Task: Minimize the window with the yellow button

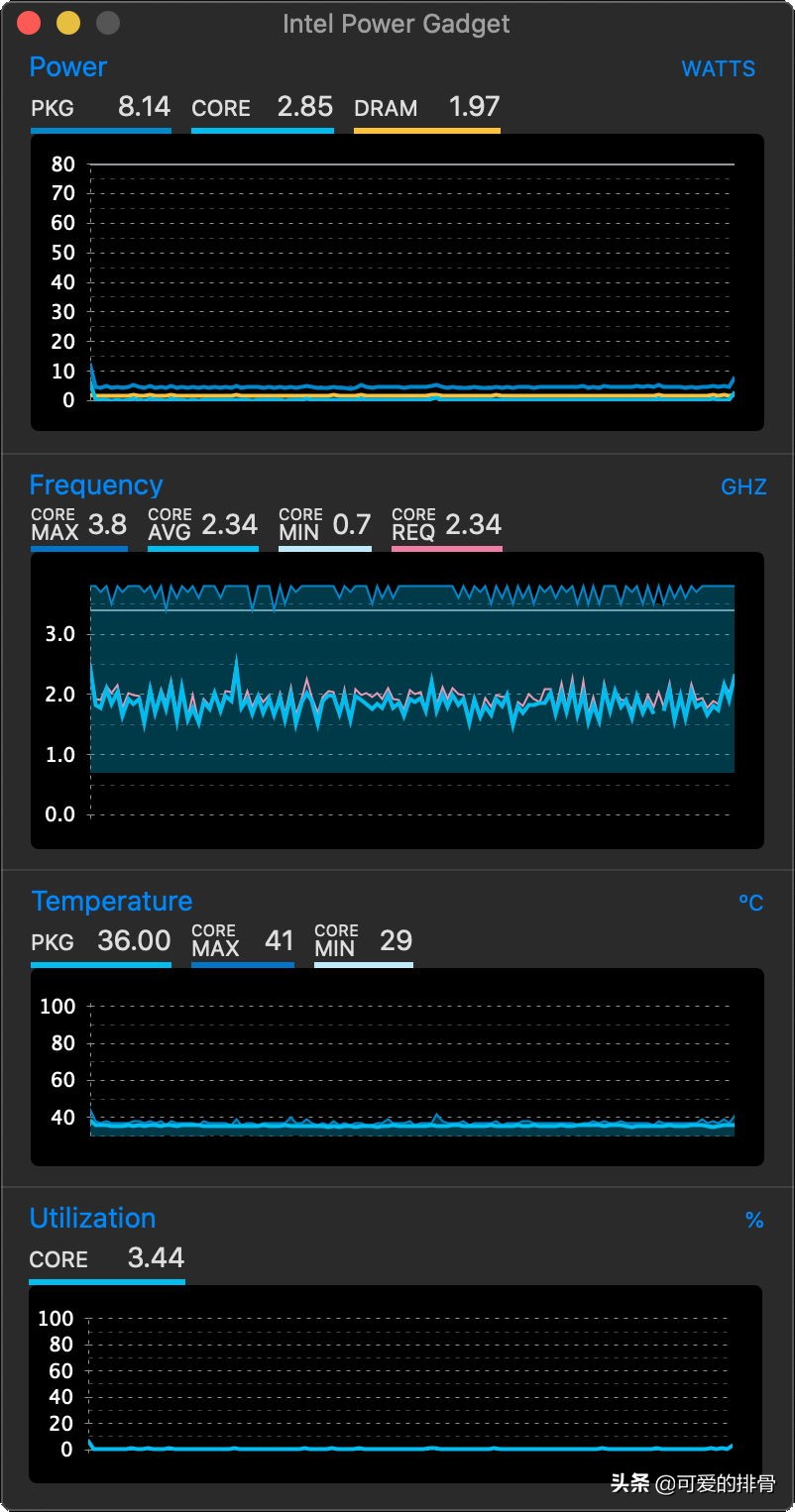Action: pos(68,23)
